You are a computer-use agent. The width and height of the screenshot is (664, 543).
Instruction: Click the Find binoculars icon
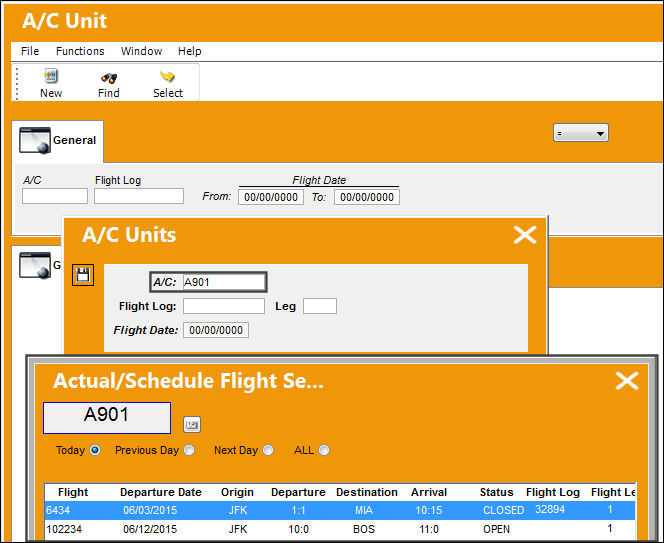pyautogui.click(x=109, y=78)
